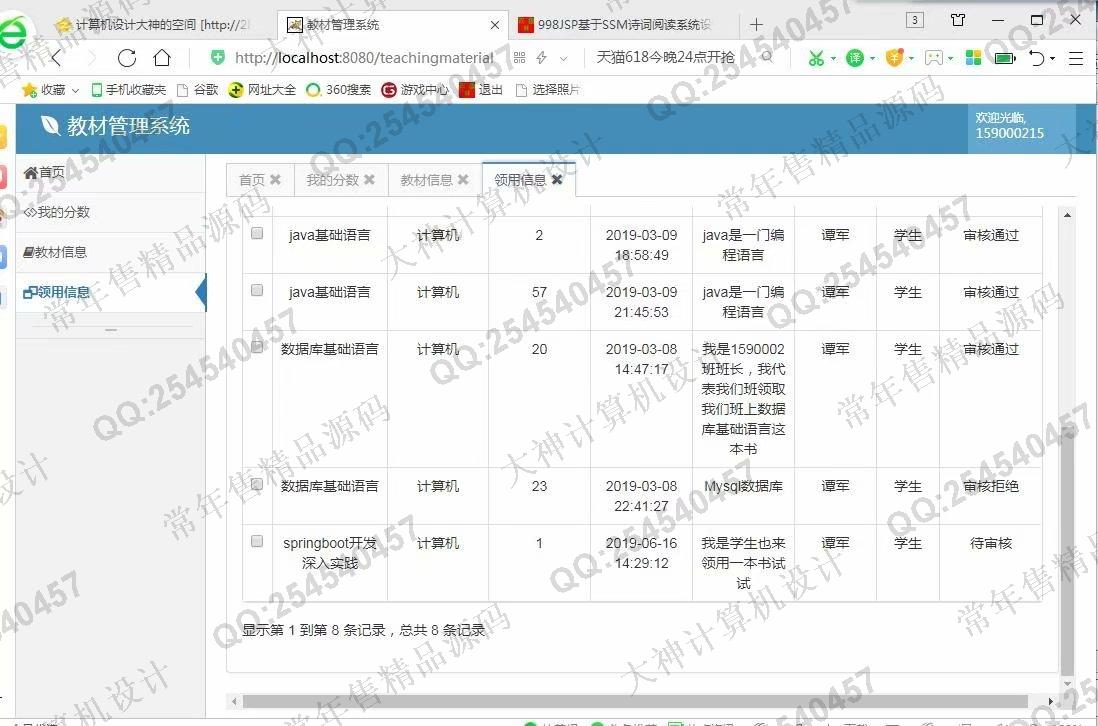This screenshot has height=726, width=1098.
Task: Click the skin shirt icon in title bar
Action: 958,20
